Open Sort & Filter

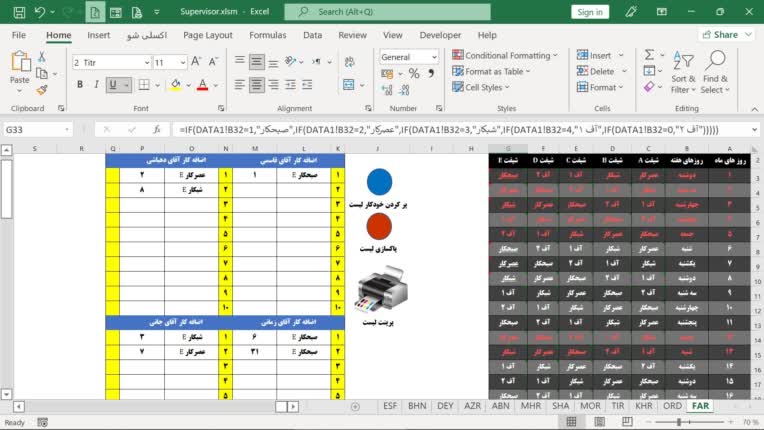[683, 72]
